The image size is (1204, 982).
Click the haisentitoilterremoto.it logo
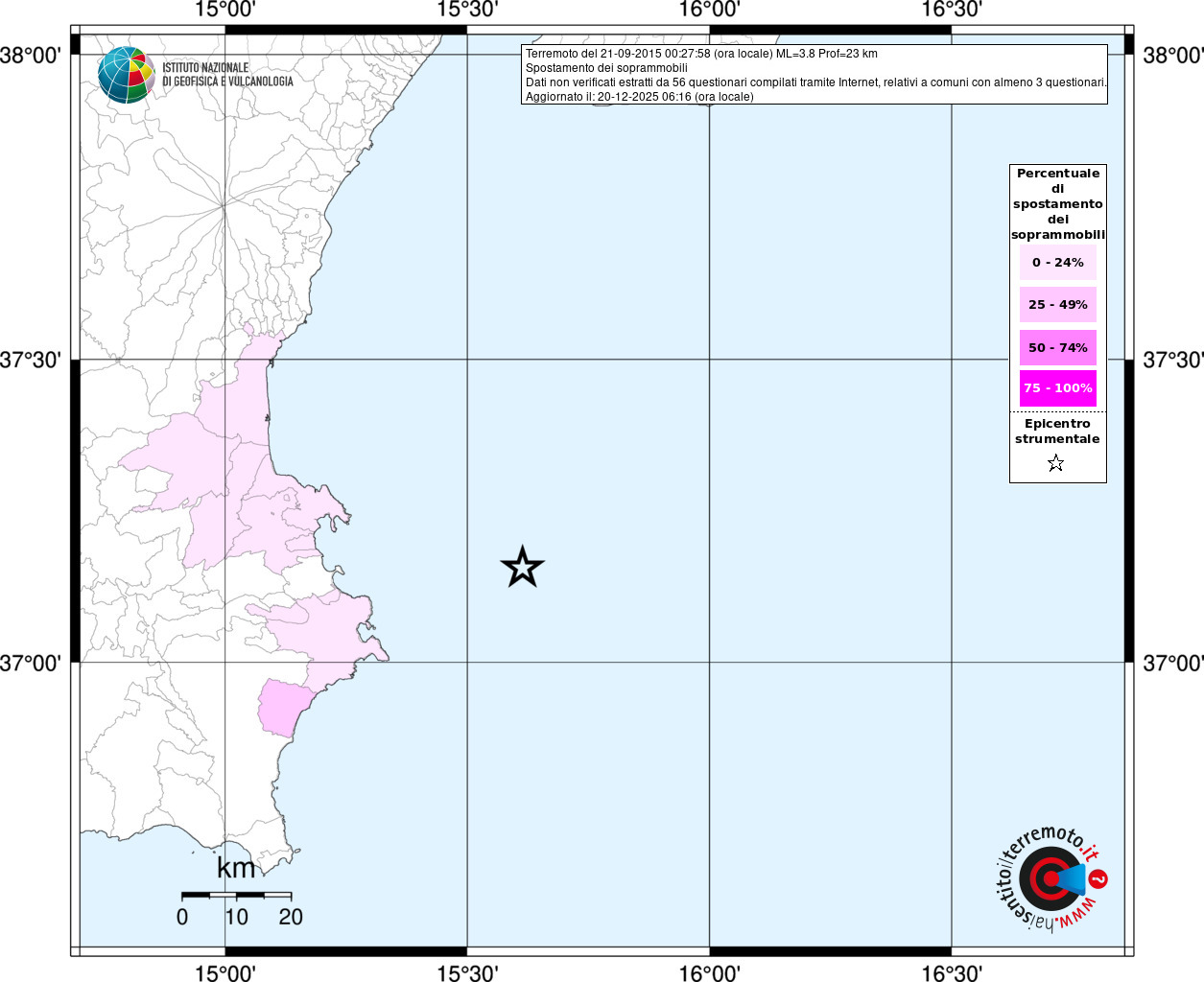click(x=1051, y=880)
